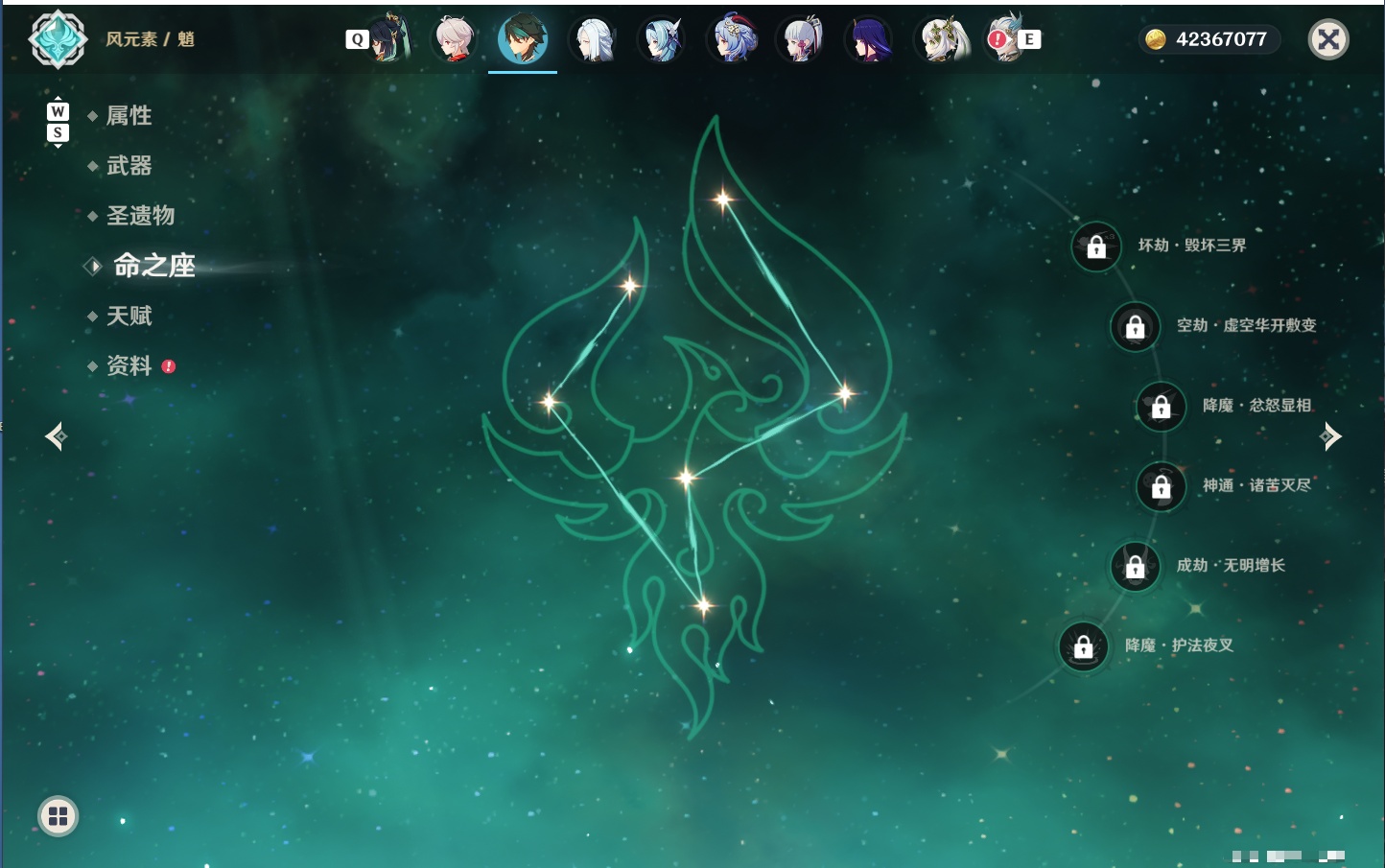Select the highlighted Xiao portrait
This screenshot has height=868, width=1385.
[x=523, y=38]
